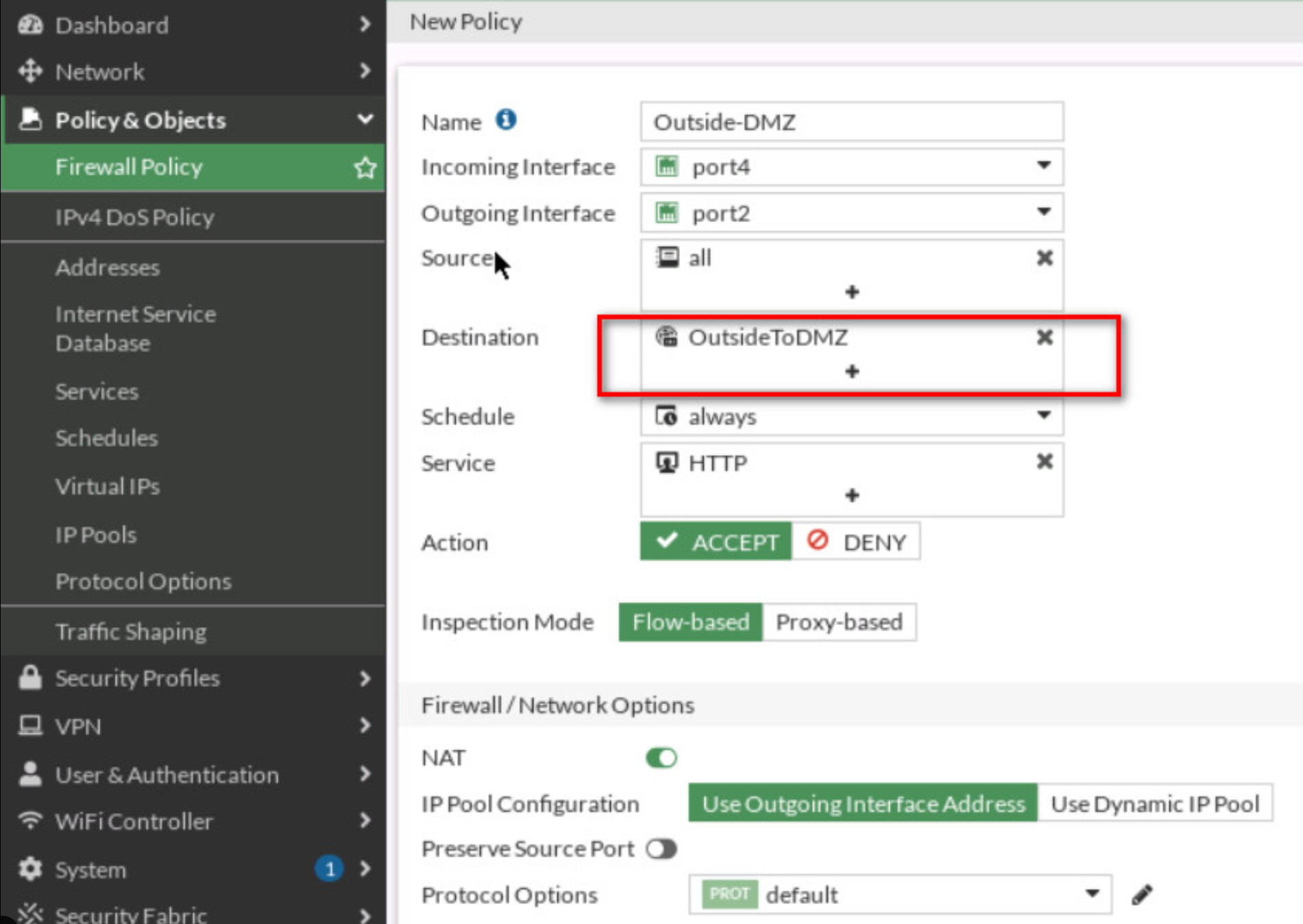Enable Preserve Source Port switch
The height and width of the screenshot is (924, 1303).
tap(661, 849)
